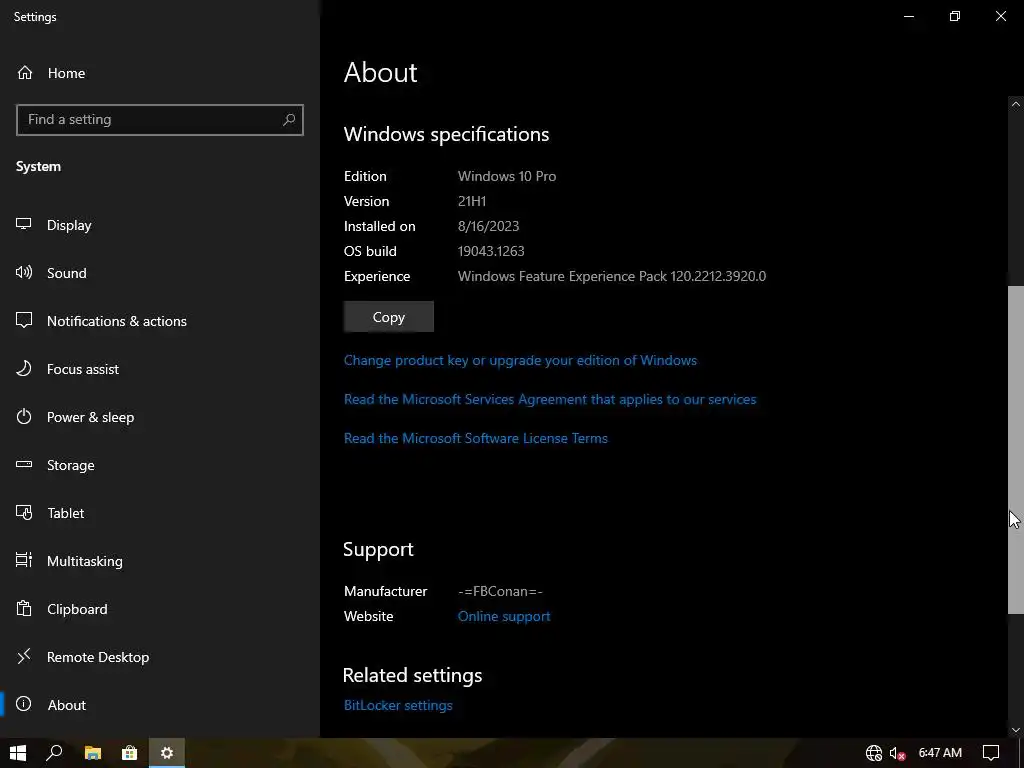
Task: Click the Storage drive icon
Action: pos(24,464)
